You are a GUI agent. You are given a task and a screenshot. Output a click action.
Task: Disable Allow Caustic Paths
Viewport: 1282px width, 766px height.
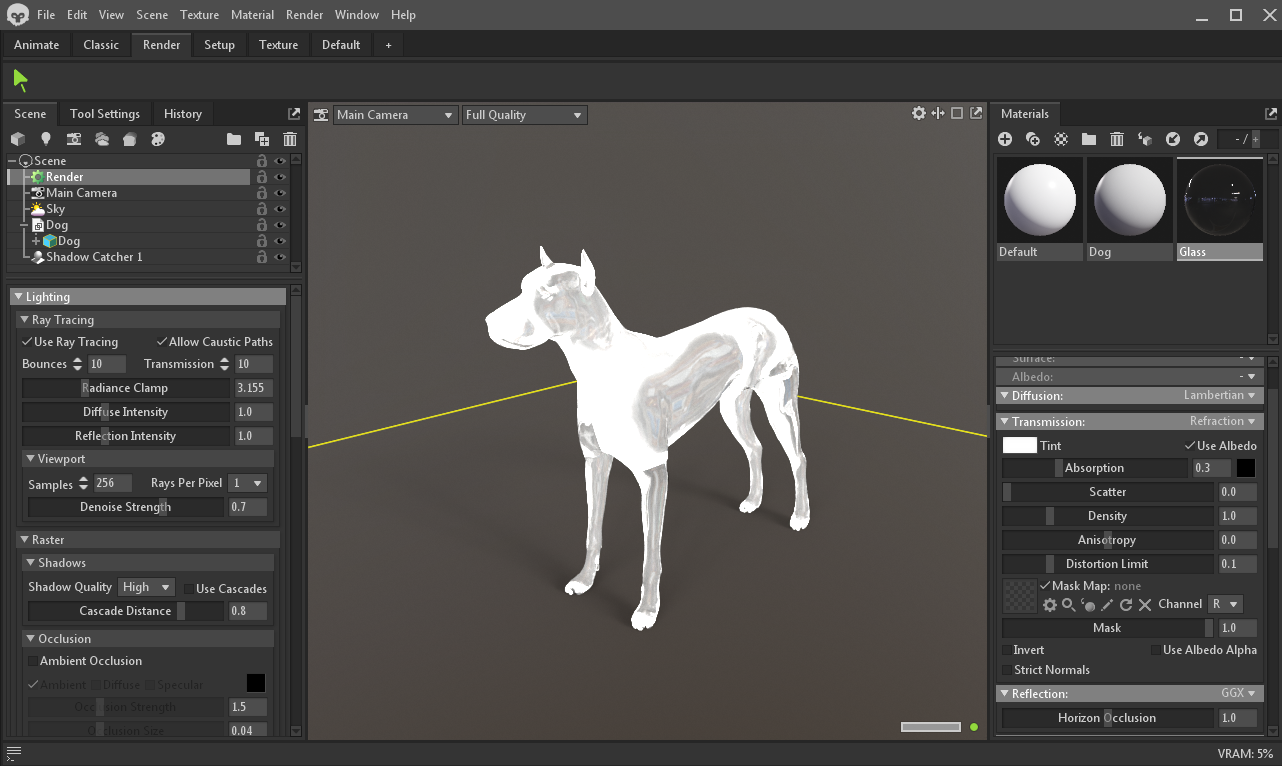coord(162,342)
